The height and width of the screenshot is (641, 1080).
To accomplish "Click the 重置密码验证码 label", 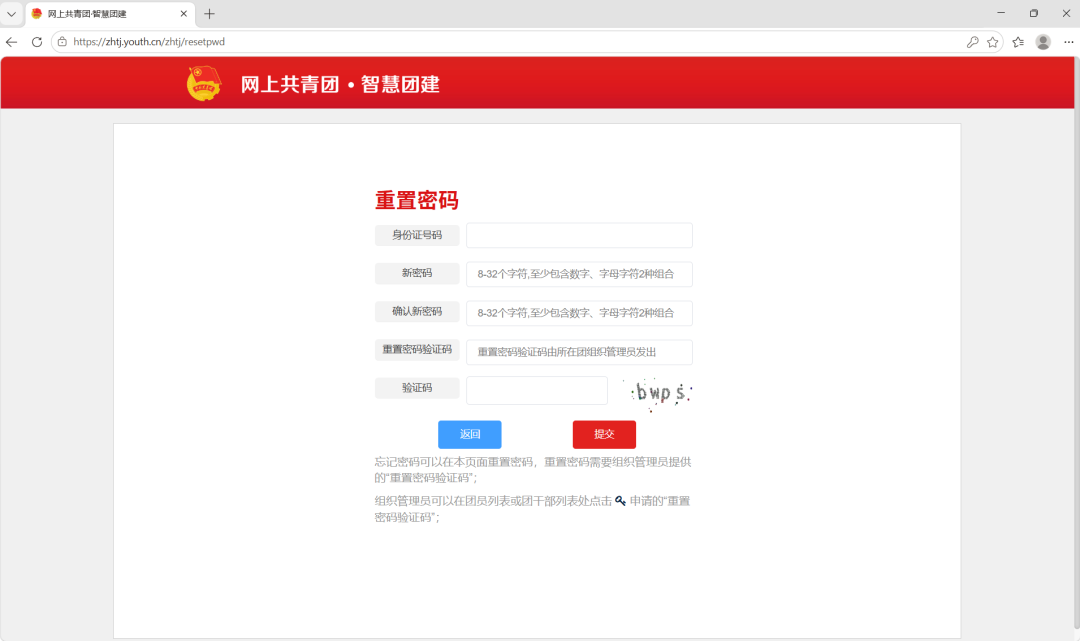I will point(417,350).
